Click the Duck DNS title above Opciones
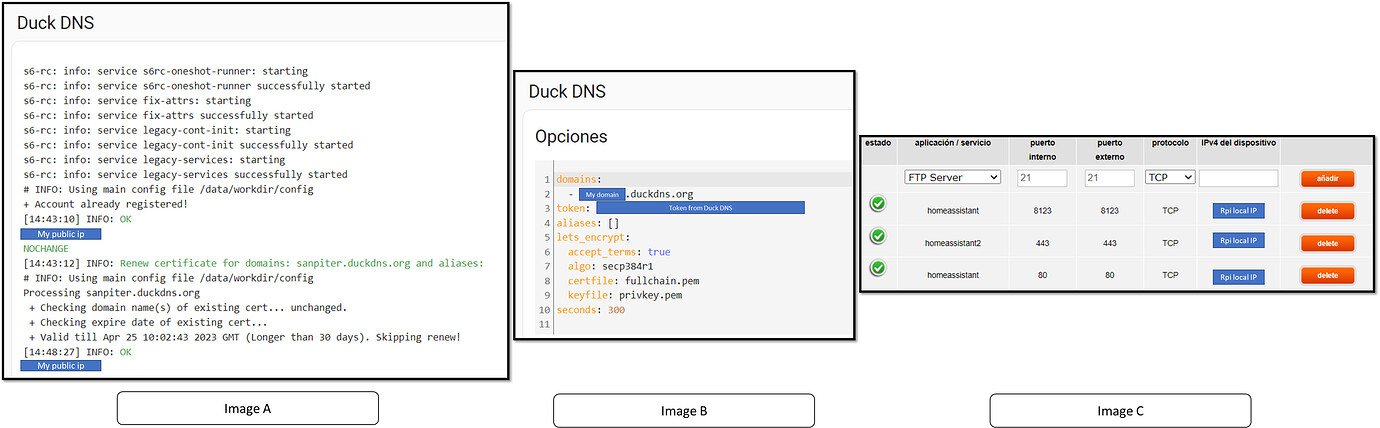Viewport: 1380px width, 428px height. [567, 92]
